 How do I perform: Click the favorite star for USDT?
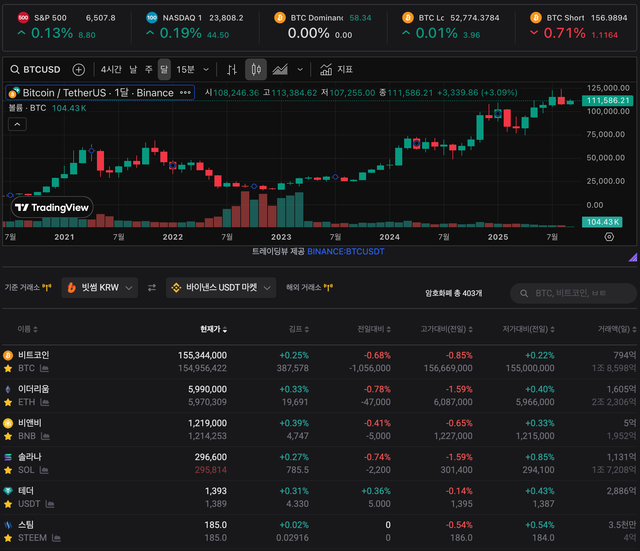[8, 504]
